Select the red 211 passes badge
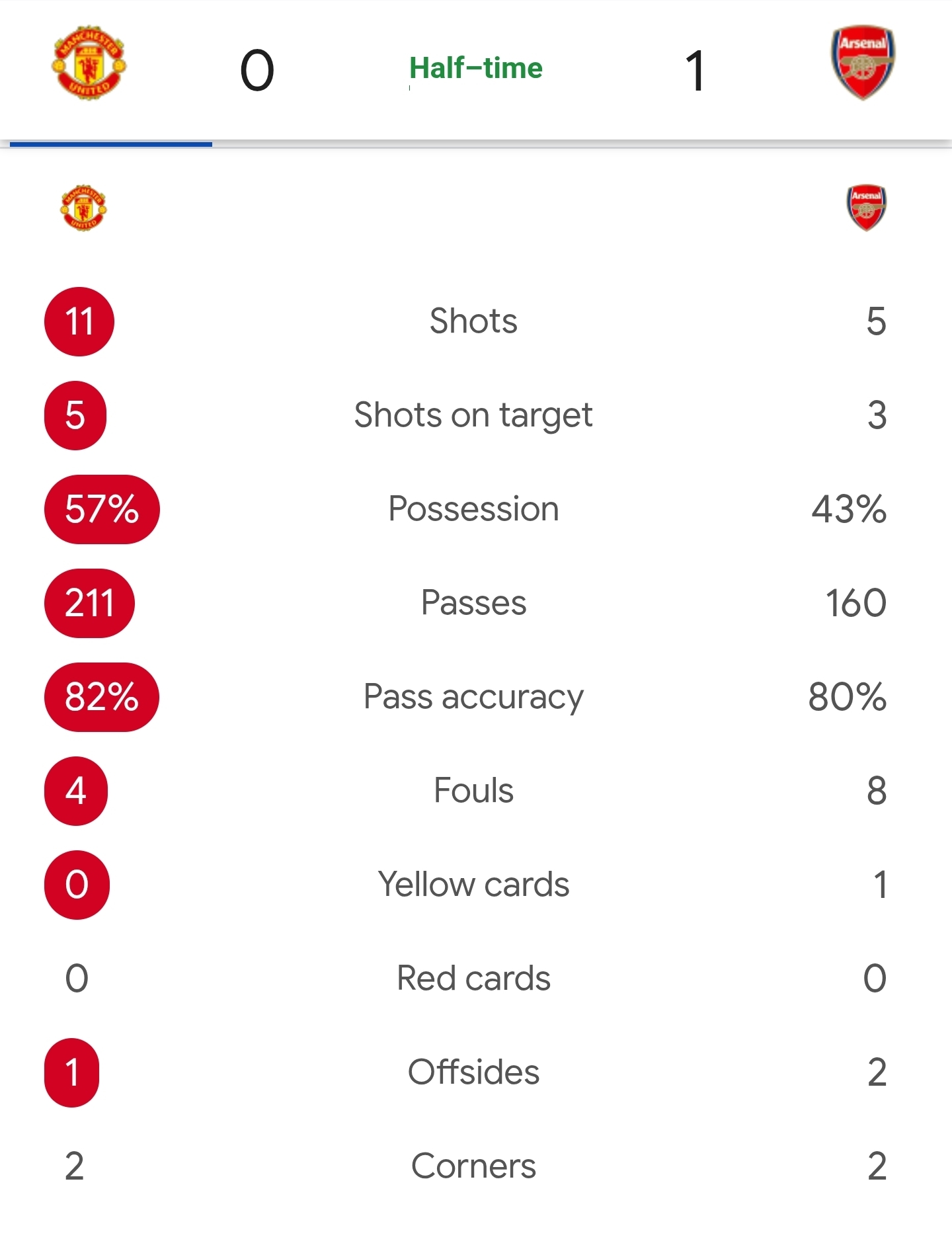Image resolution: width=952 pixels, height=1253 pixels. pos(89,603)
